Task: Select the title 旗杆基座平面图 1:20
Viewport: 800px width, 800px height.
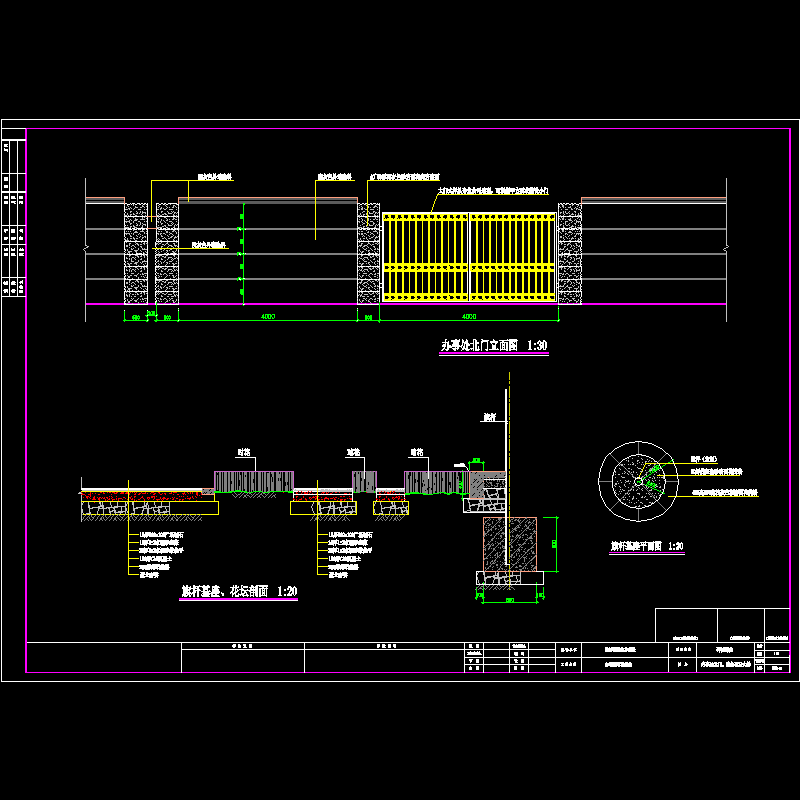Action: click(647, 547)
